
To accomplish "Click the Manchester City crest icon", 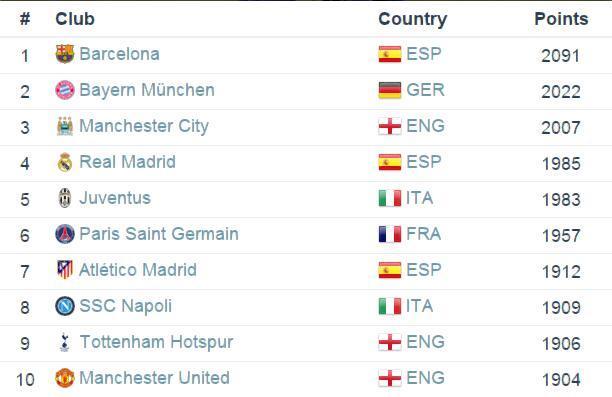I will [65, 126].
